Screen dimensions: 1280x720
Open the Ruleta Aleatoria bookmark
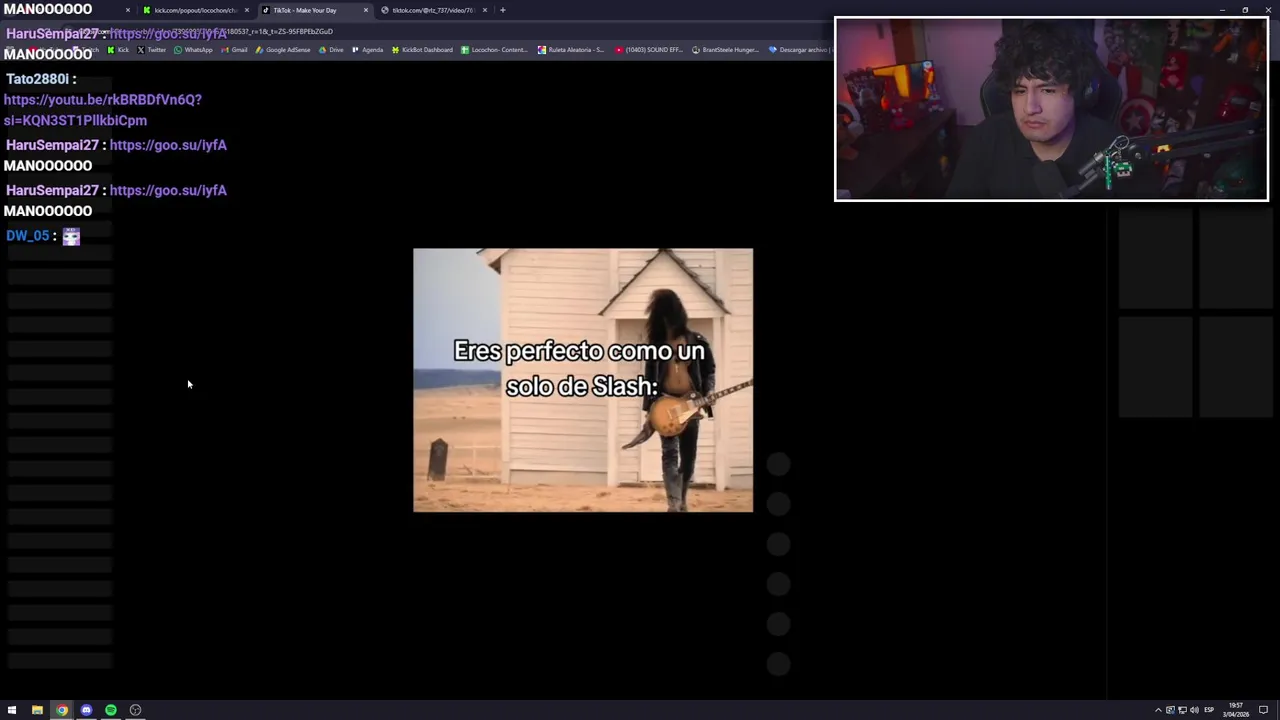pyautogui.click(x=571, y=50)
